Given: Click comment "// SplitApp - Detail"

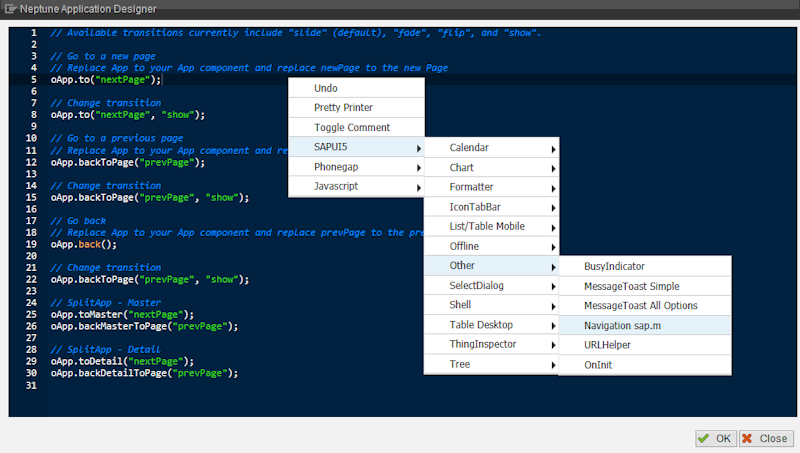Looking at the screenshot, I should click(106, 349).
